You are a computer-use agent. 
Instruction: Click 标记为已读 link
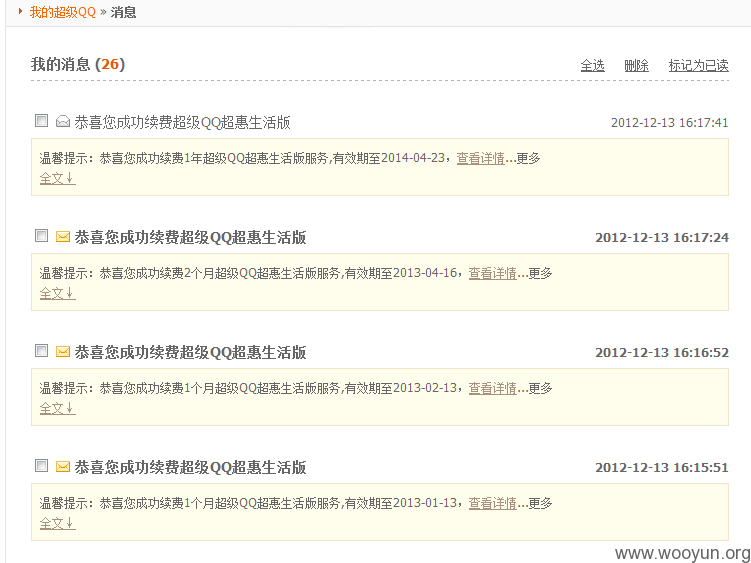click(699, 66)
